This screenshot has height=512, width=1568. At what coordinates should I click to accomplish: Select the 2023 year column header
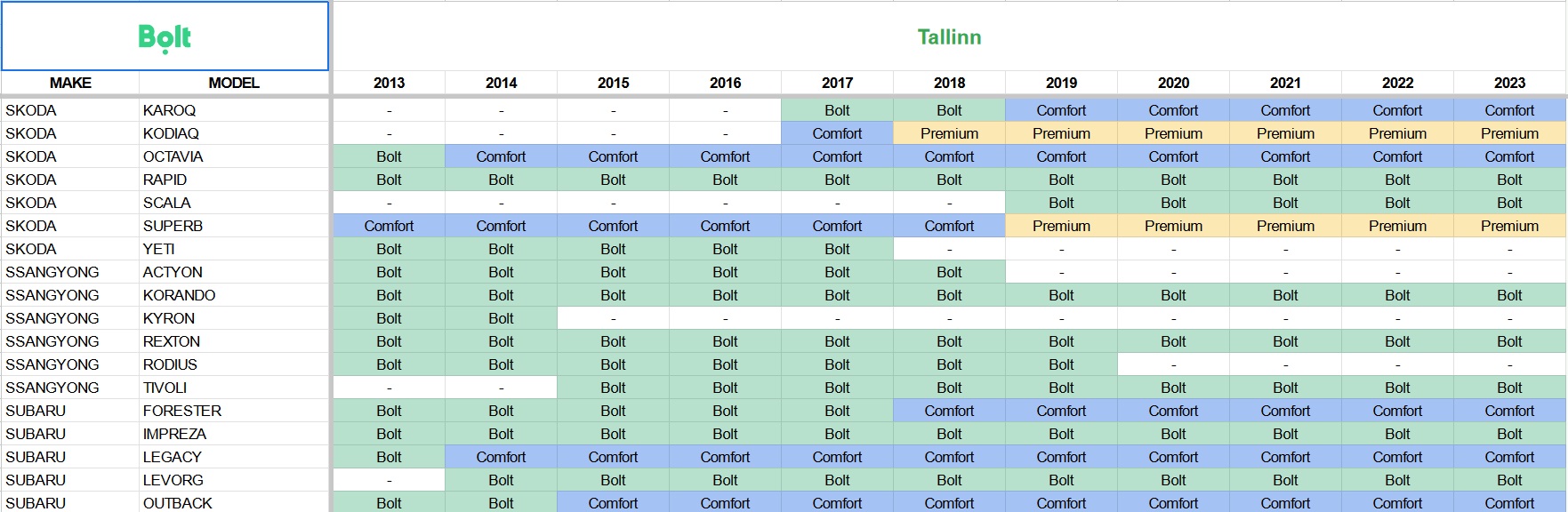pyautogui.click(x=1509, y=83)
